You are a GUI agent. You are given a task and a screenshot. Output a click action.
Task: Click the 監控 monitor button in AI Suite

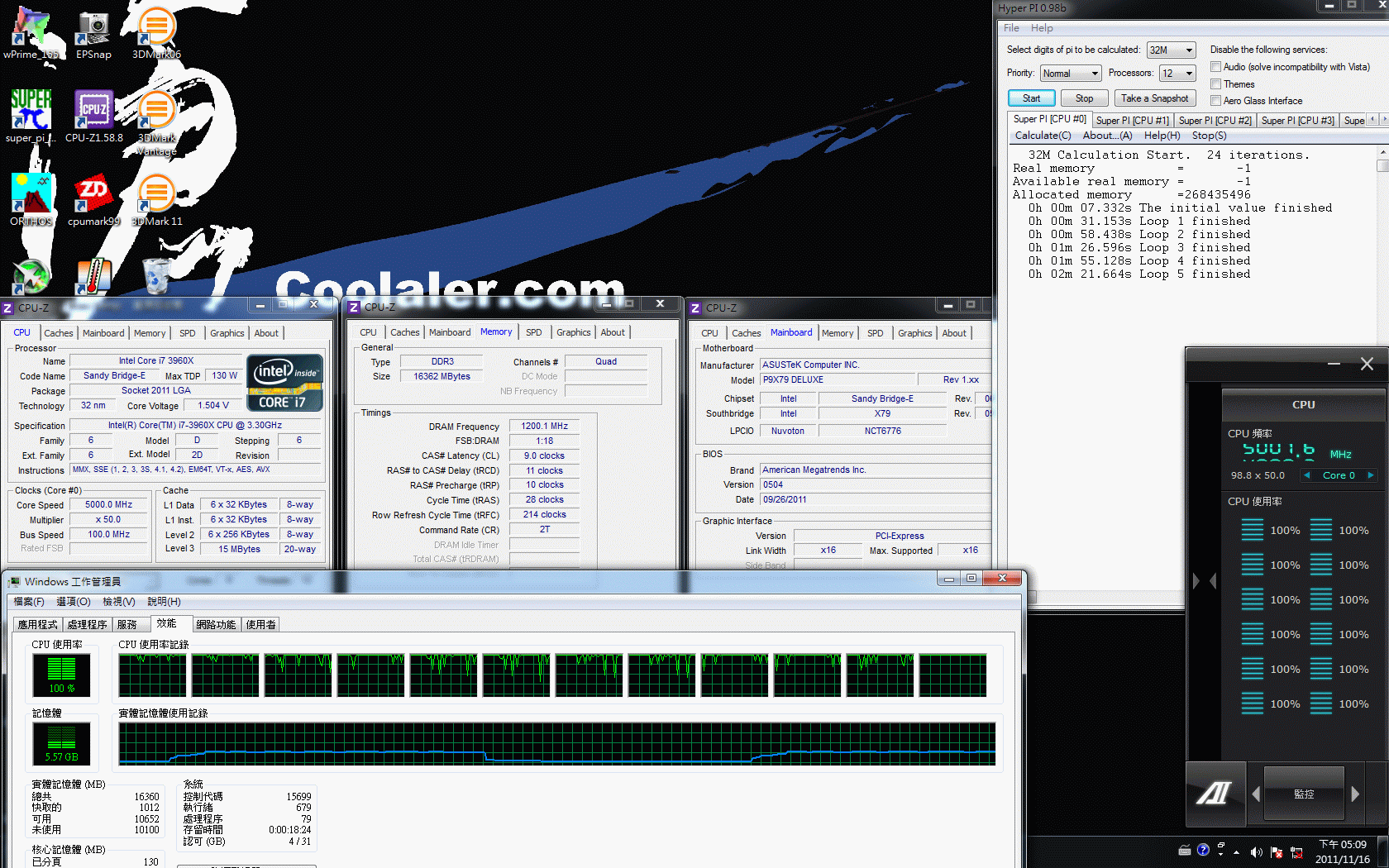point(1304,794)
